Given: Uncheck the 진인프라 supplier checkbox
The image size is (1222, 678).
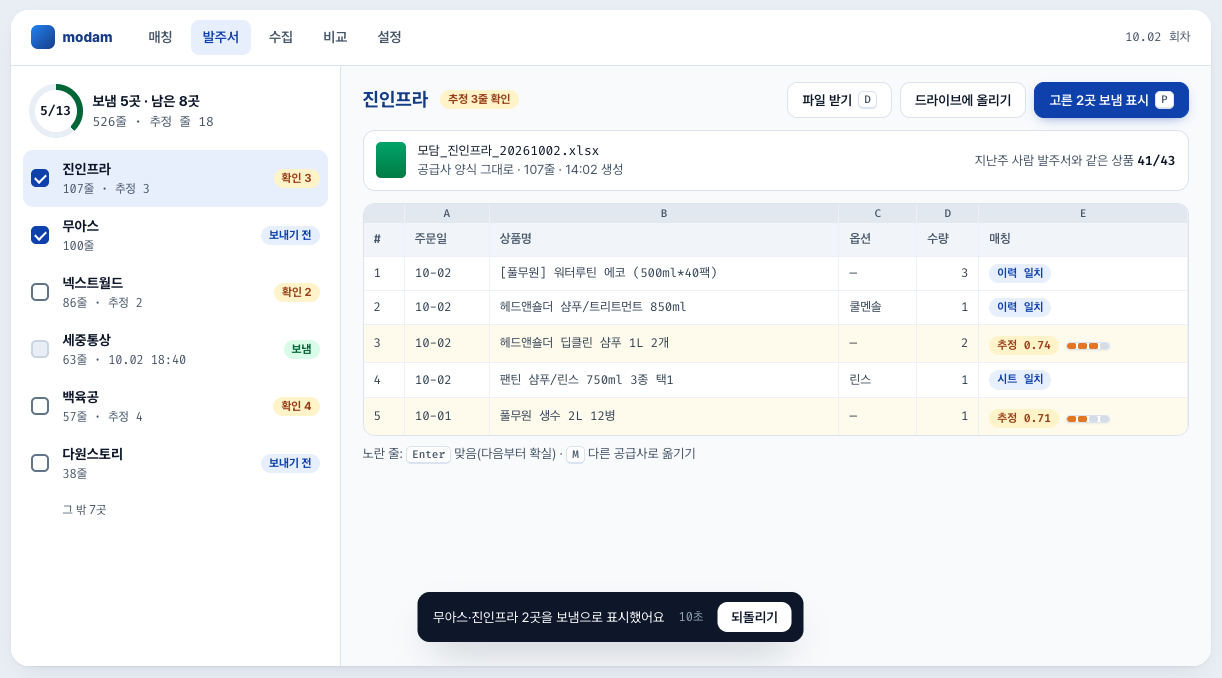Looking at the screenshot, I should pyautogui.click(x=40, y=178).
